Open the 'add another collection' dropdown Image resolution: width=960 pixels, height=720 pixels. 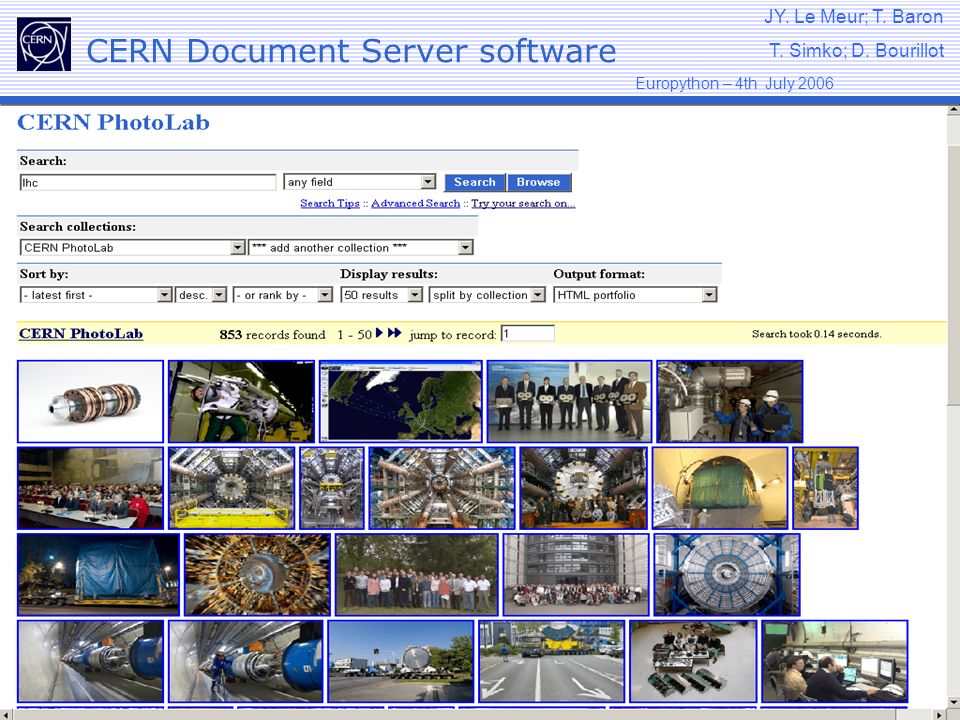tap(361, 247)
